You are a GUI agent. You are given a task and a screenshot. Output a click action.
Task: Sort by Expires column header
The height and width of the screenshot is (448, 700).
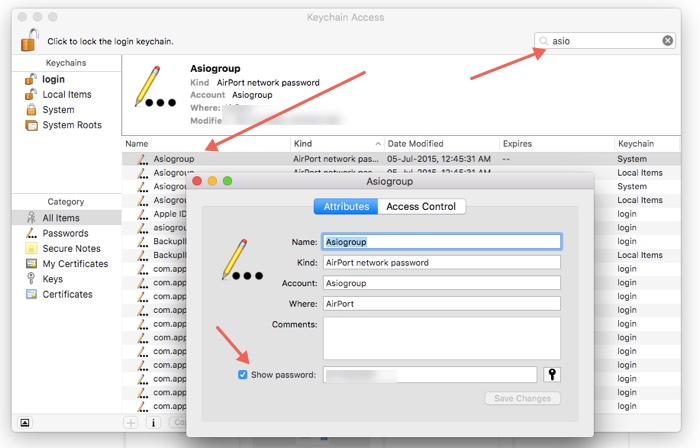point(556,144)
